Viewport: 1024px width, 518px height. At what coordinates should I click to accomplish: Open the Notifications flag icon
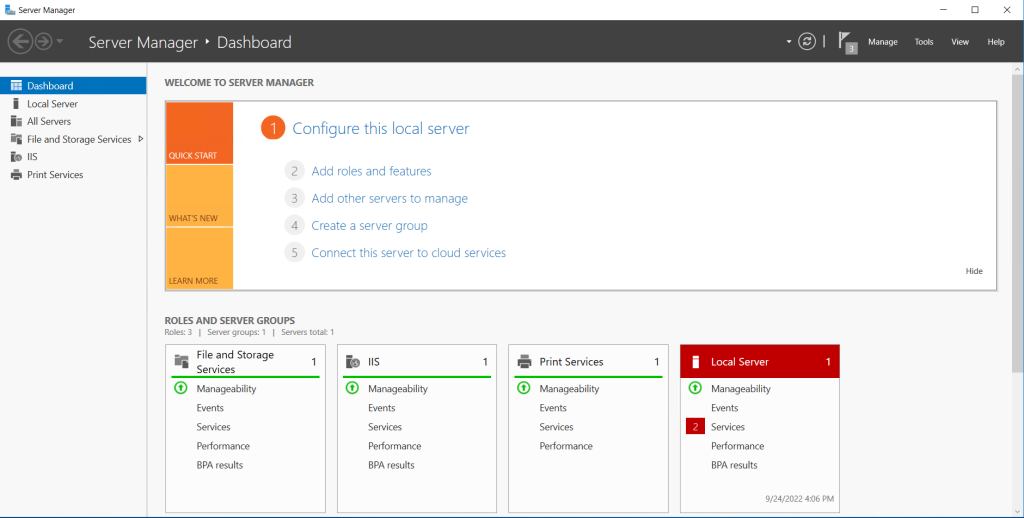coord(847,42)
